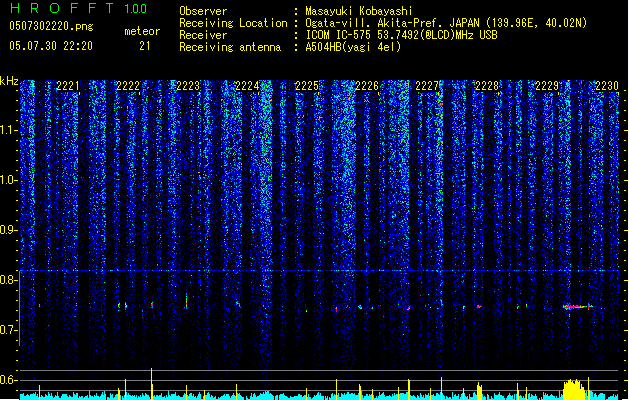Click the "Receiving Location" label
Screen dimensions: 629x400
(x=233, y=23)
